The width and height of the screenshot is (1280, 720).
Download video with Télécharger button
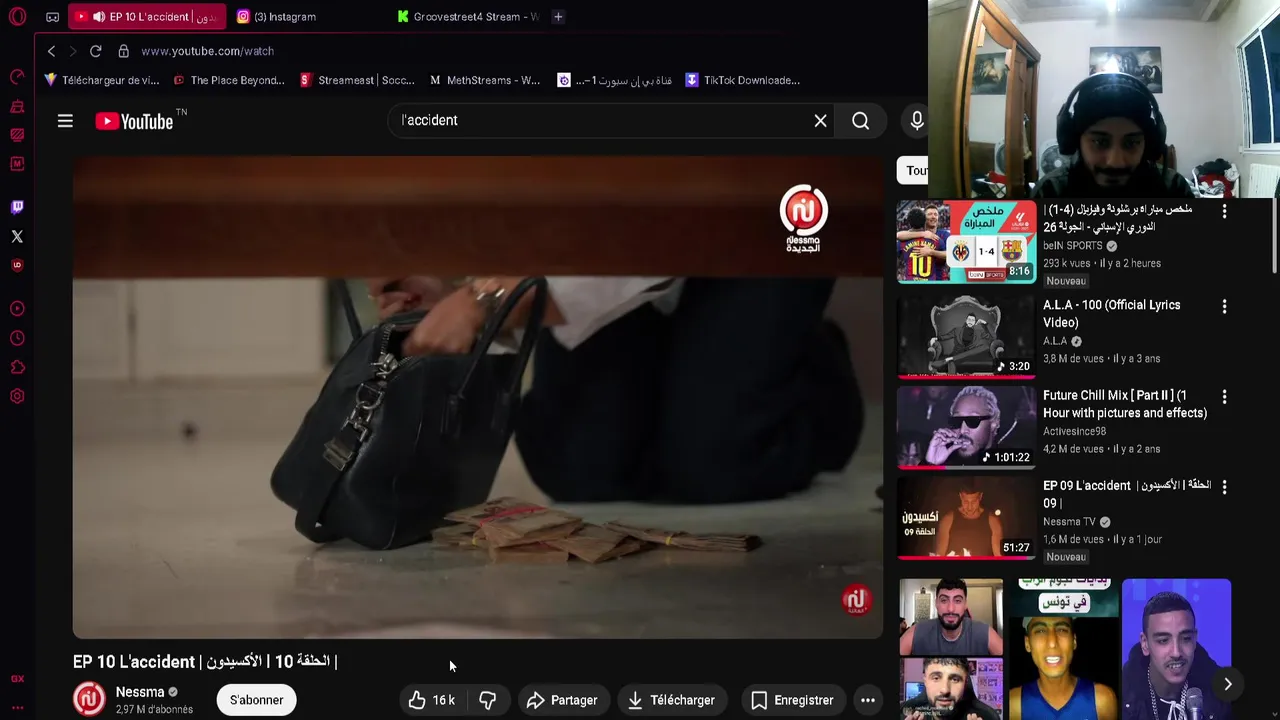pyautogui.click(x=672, y=700)
